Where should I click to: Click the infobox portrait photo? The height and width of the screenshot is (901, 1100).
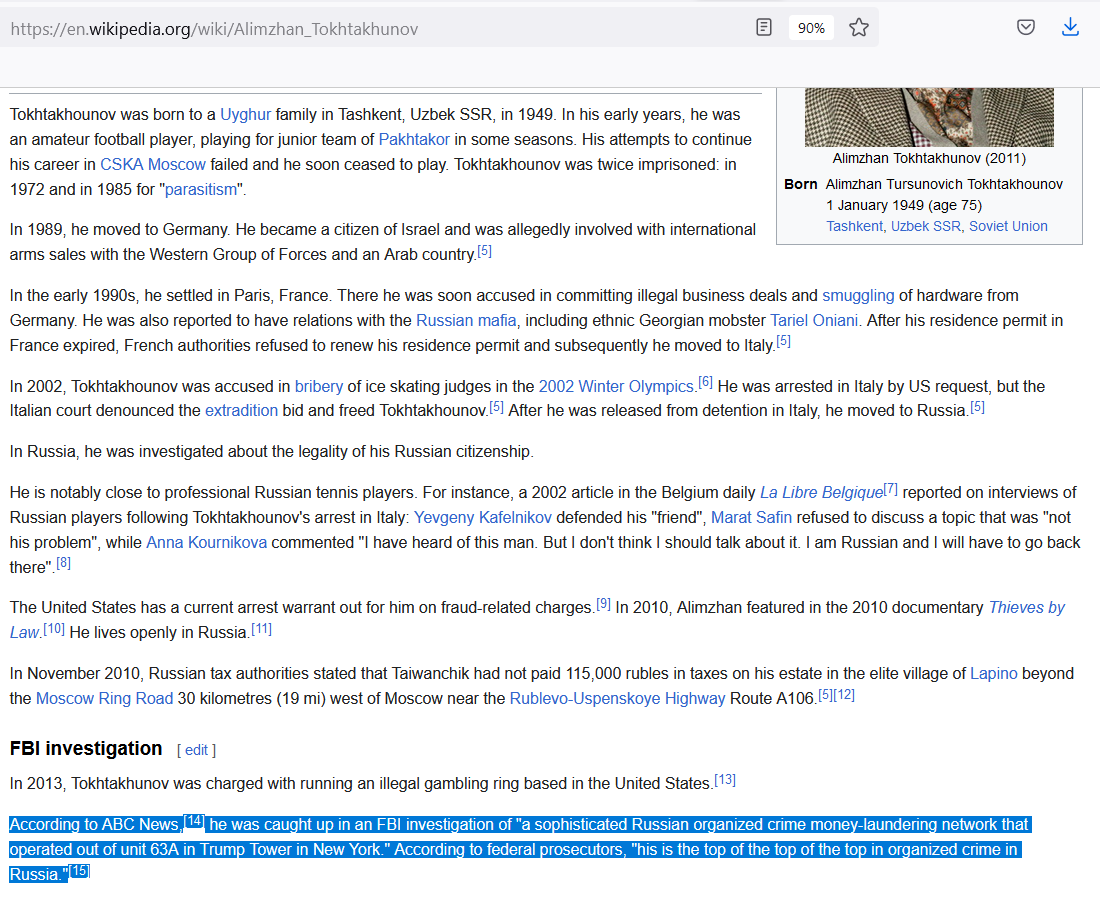click(929, 117)
